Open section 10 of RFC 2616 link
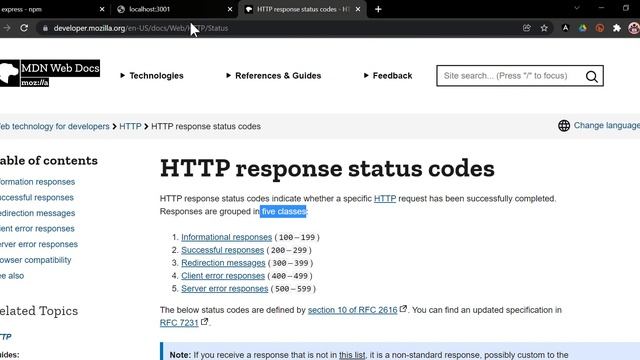The width and height of the screenshot is (640, 360). pos(353,310)
